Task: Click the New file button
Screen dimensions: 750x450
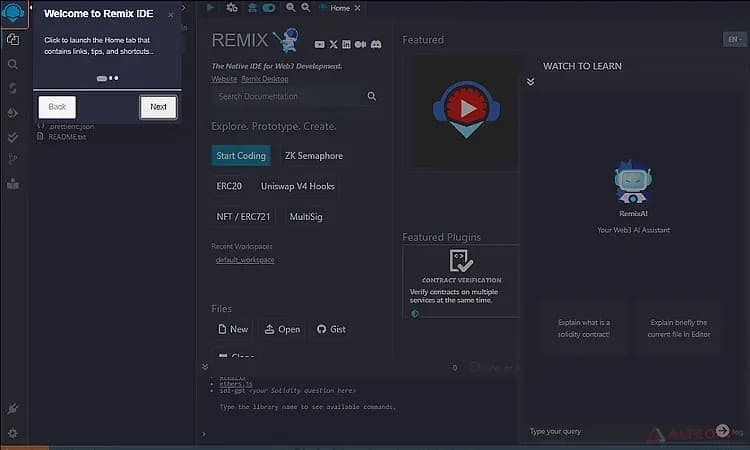Action: tap(233, 329)
